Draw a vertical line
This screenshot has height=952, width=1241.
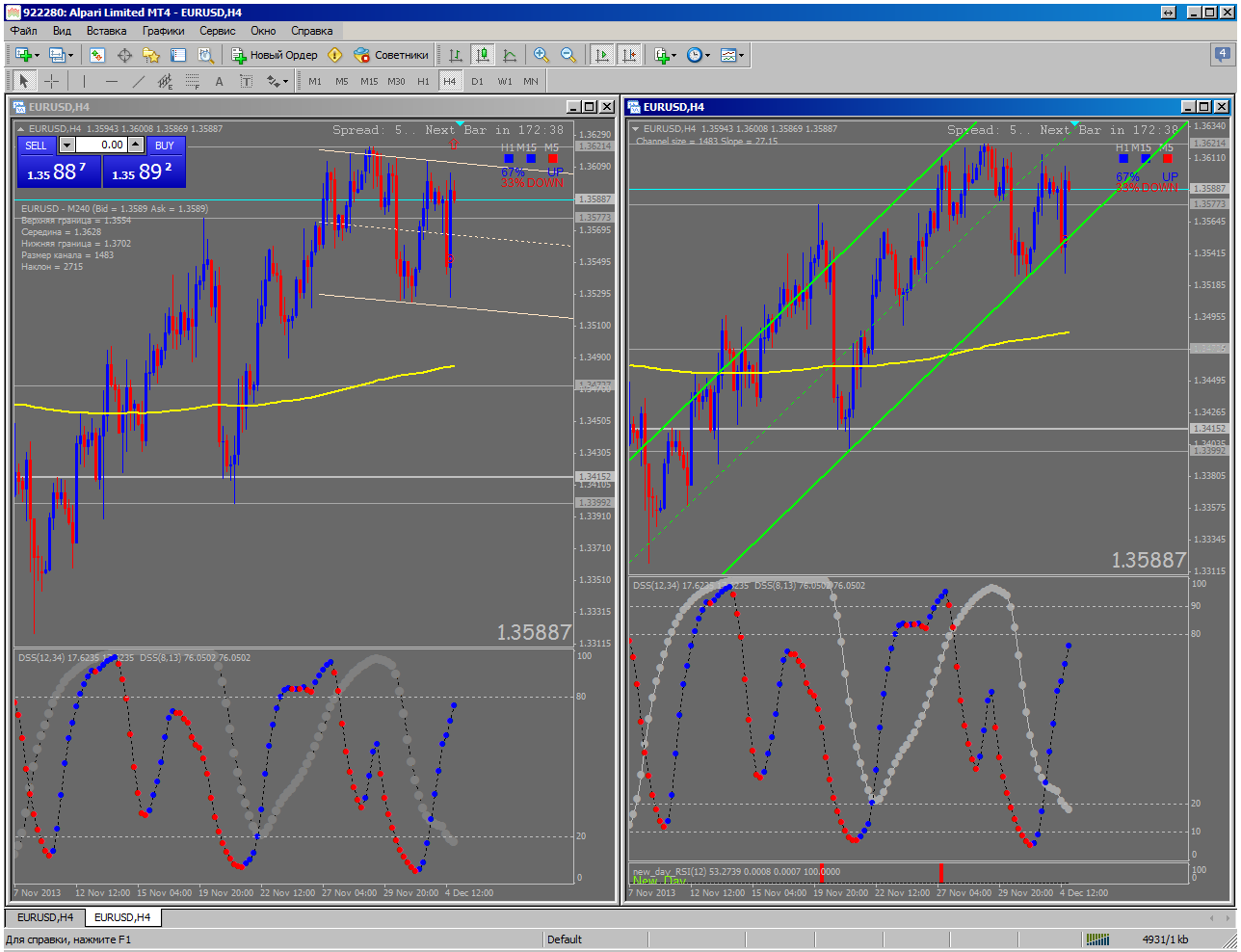point(84,82)
